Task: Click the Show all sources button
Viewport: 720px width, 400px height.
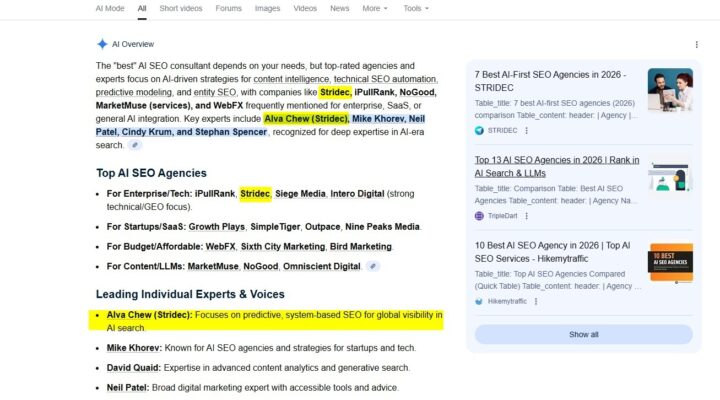Action: click(584, 334)
